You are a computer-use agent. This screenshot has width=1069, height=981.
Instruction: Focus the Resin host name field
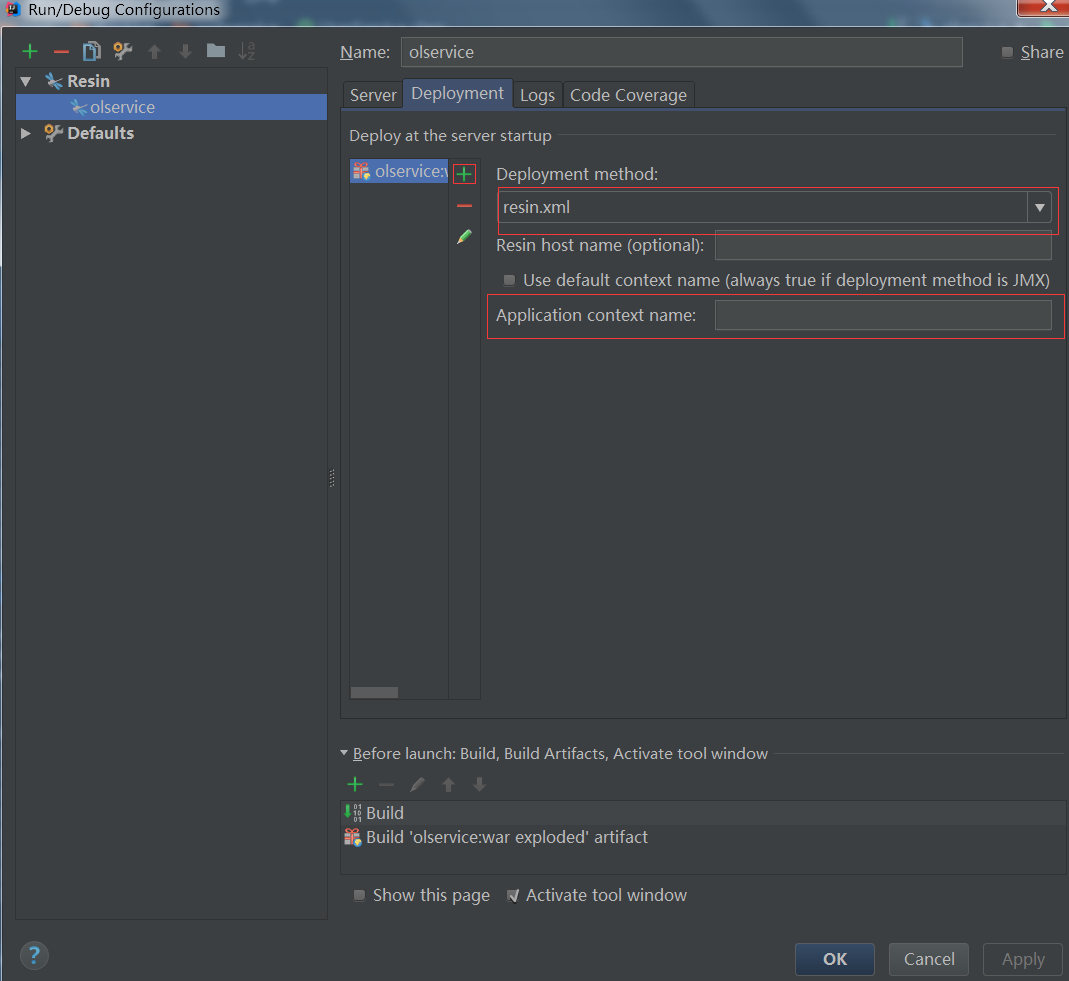(883, 245)
